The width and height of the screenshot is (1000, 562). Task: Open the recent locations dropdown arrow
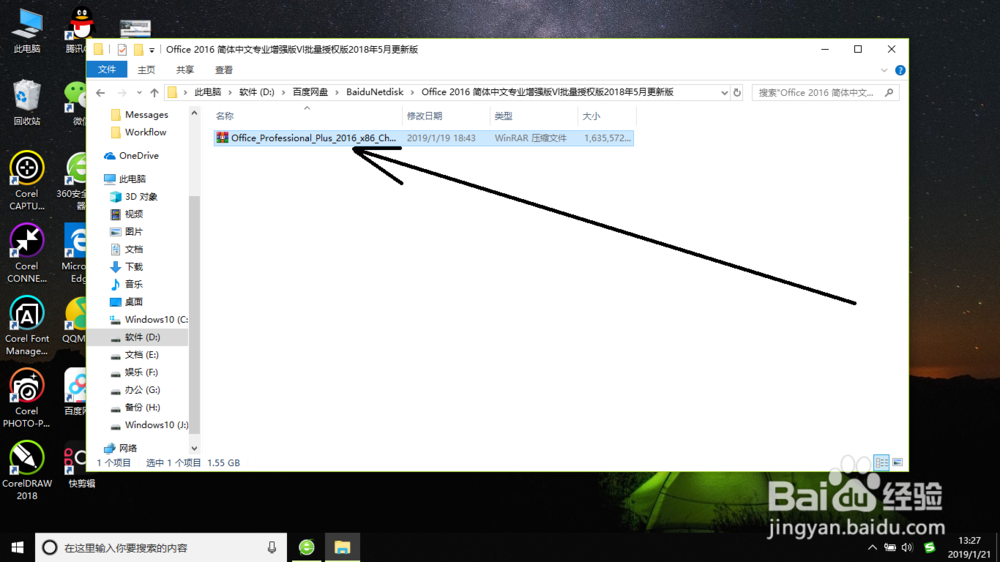pos(139,92)
